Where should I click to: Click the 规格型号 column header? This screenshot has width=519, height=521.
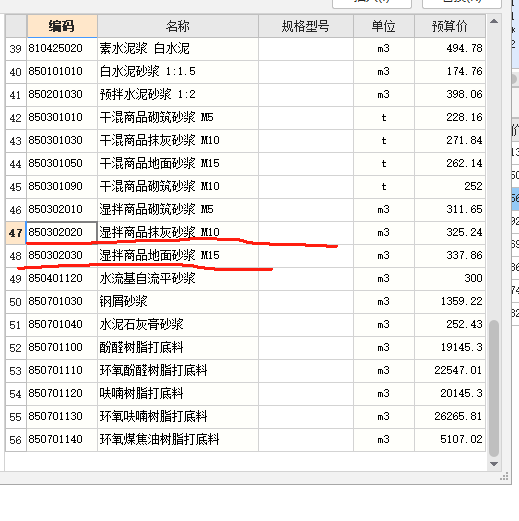coord(306,26)
